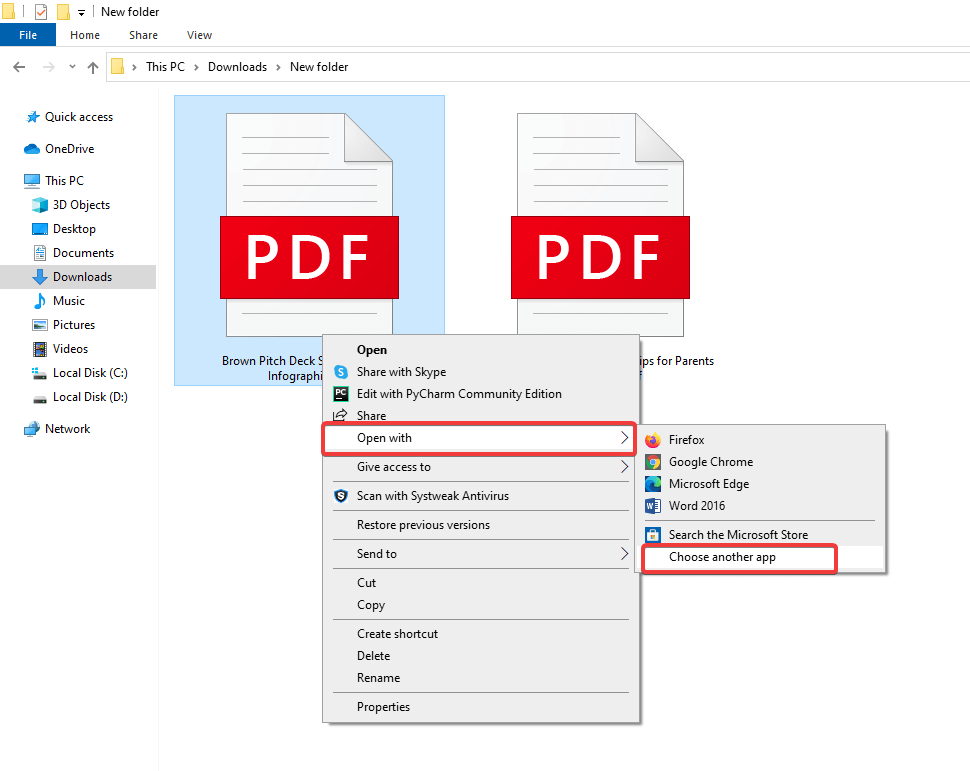Select Word 2016 from the submenu

[x=696, y=506]
